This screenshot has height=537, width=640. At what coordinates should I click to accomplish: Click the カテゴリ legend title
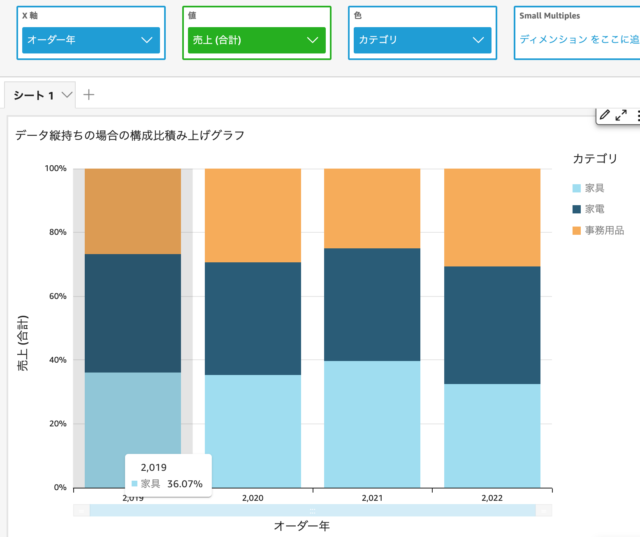point(595,158)
